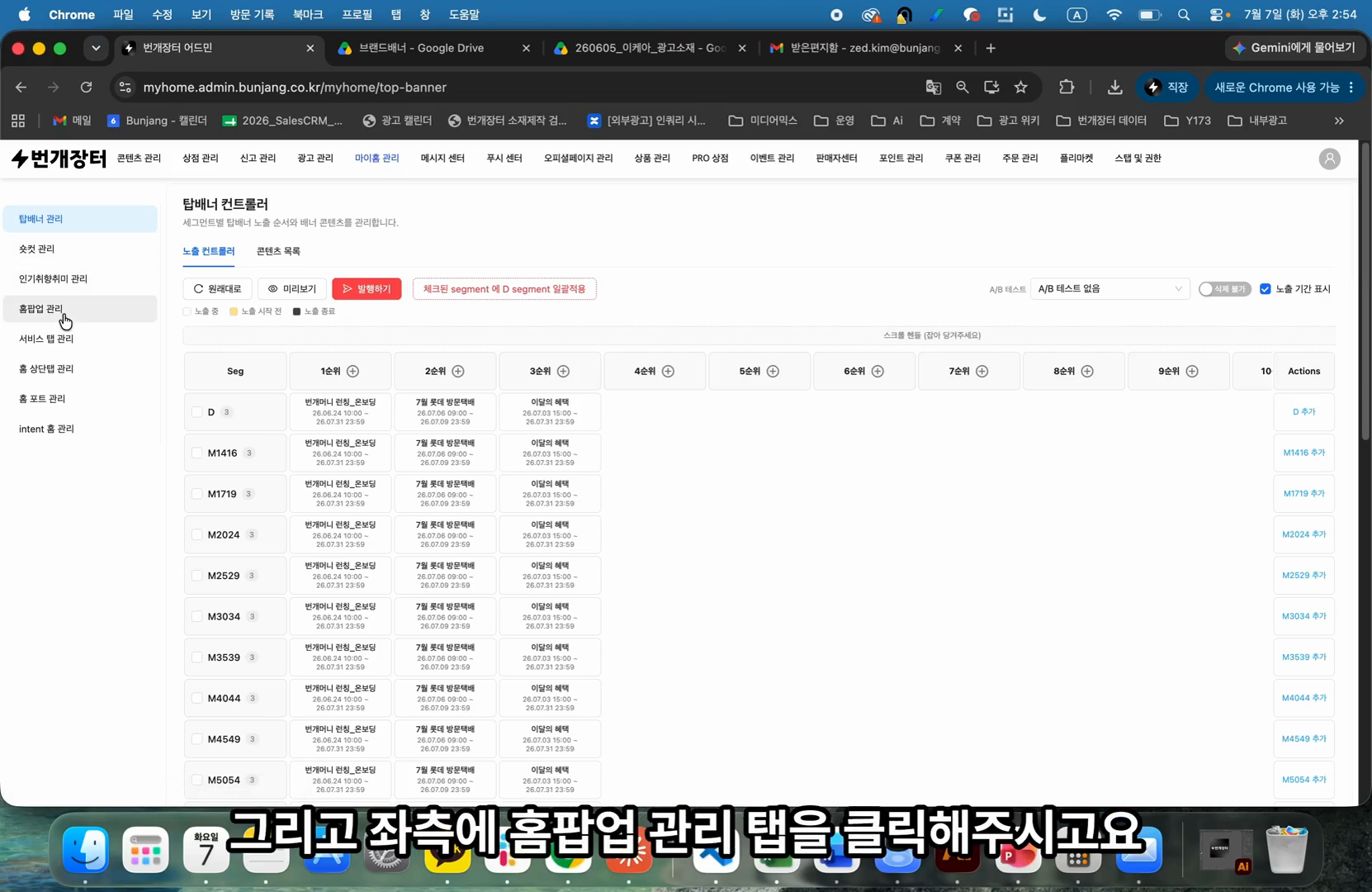Go back in Chrome history
Image resolution: width=1372 pixels, height=892 pixels.
pyautogui.click(x=21, y=88)
